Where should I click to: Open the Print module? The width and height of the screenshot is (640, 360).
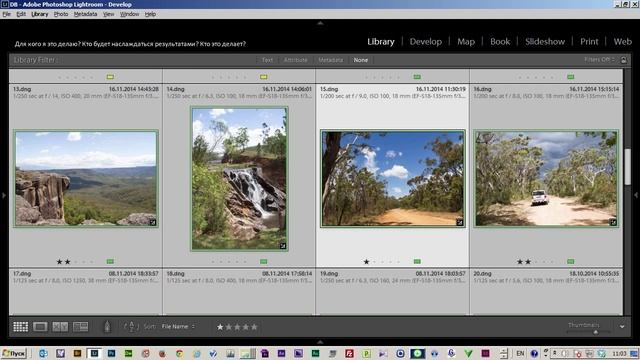pyautogui.click(x=589, y=42)
